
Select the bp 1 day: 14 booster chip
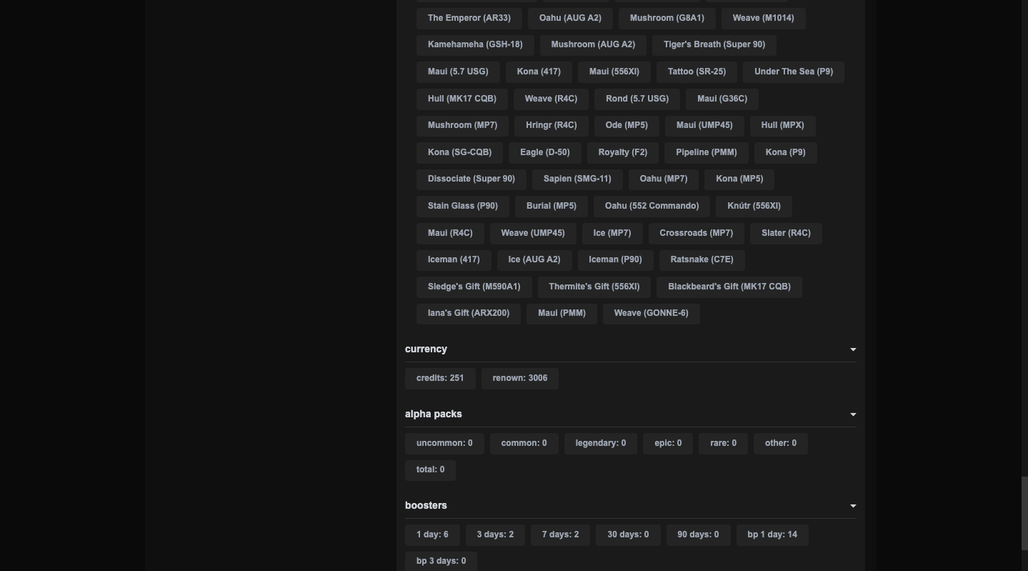point(772,534)
